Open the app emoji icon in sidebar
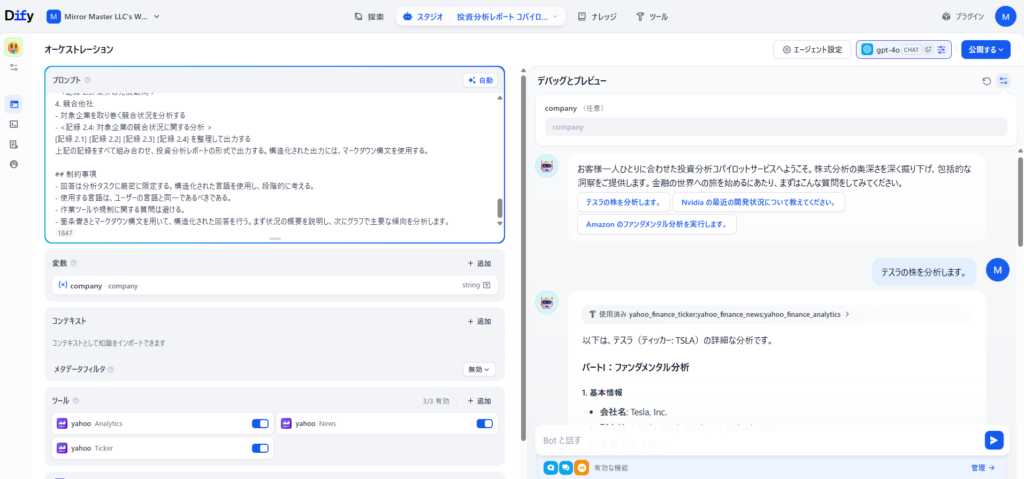 [x=14, y=46]
